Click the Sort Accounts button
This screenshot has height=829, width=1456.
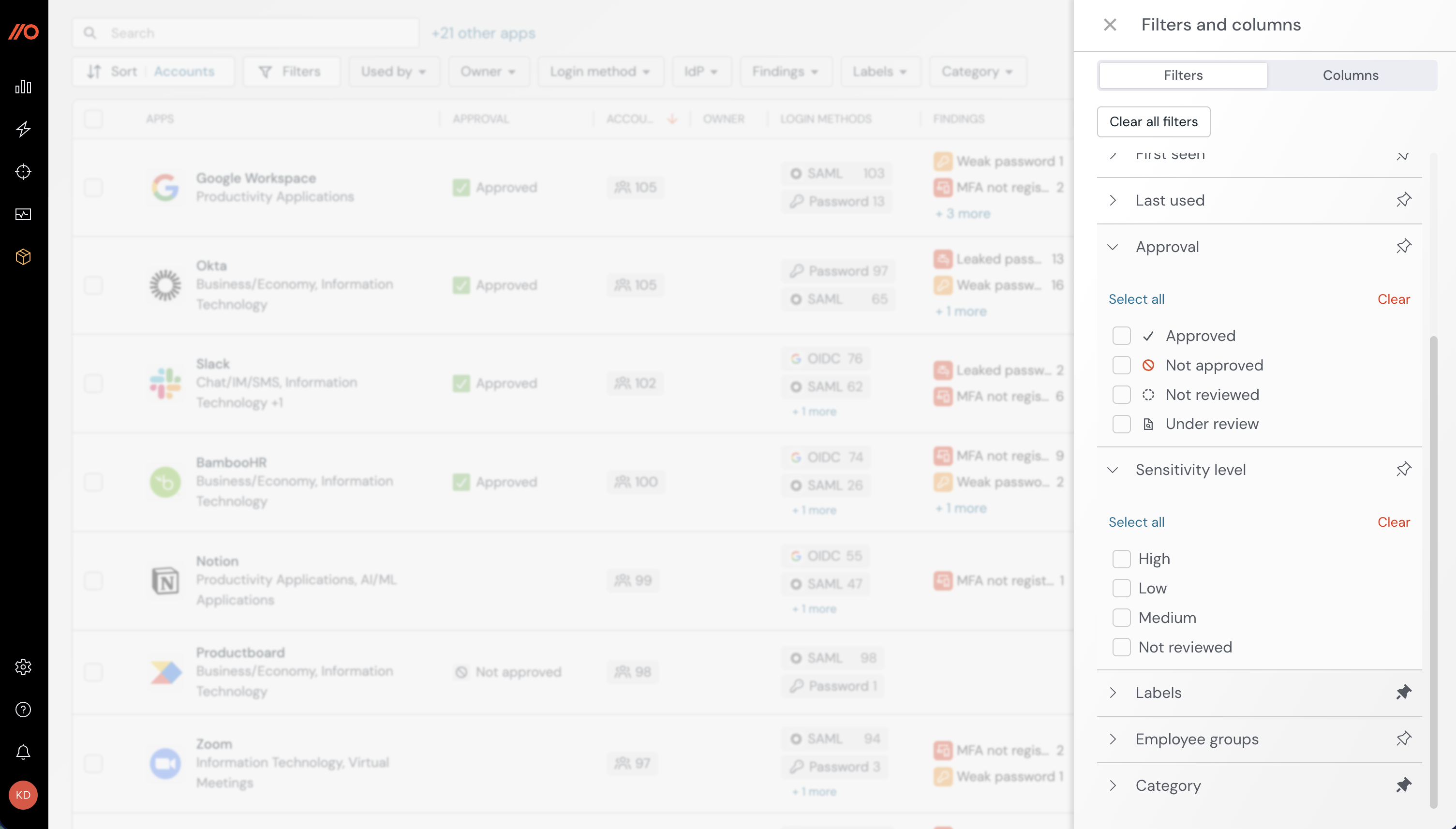point(153,72)
